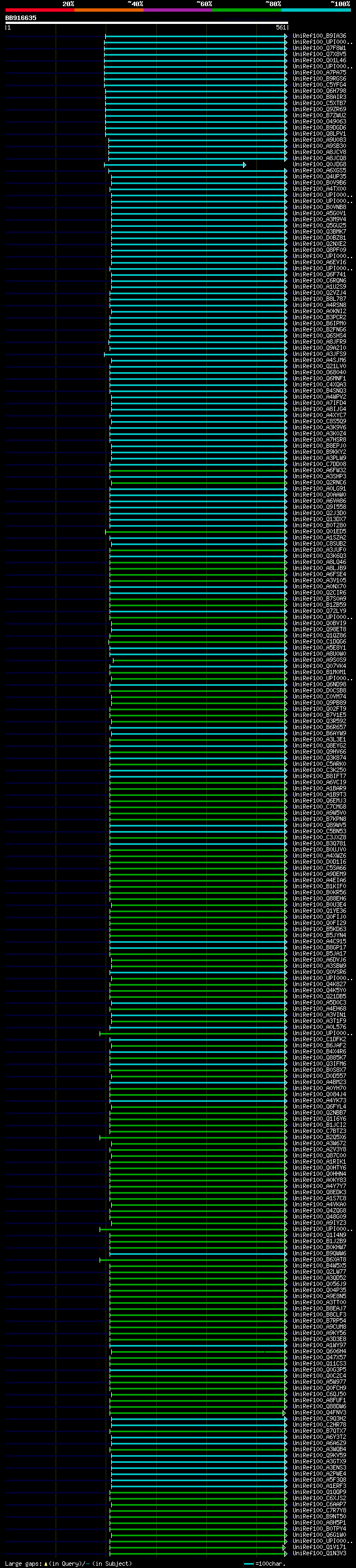Select hit label UniRef100_B8IFT7
This screenshot has width=356, height=1568.
(x=319, y=776)
